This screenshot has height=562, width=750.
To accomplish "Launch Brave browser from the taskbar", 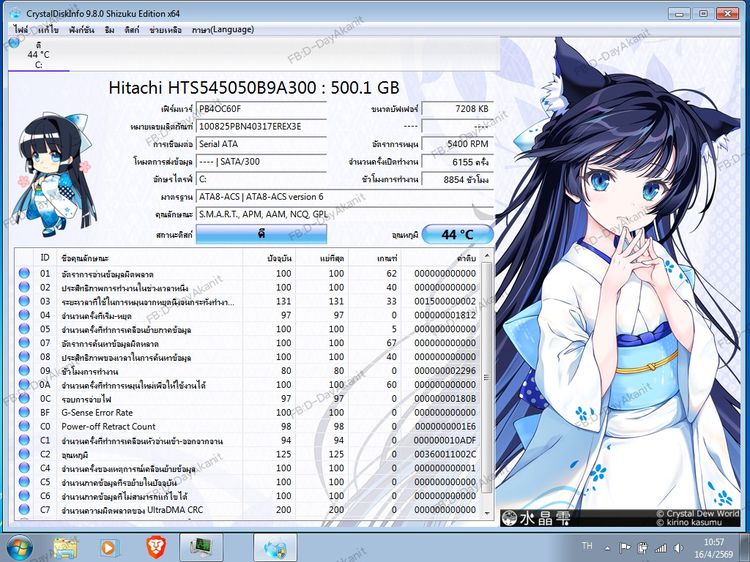I will pyautogui.click(x=155, y=548).
